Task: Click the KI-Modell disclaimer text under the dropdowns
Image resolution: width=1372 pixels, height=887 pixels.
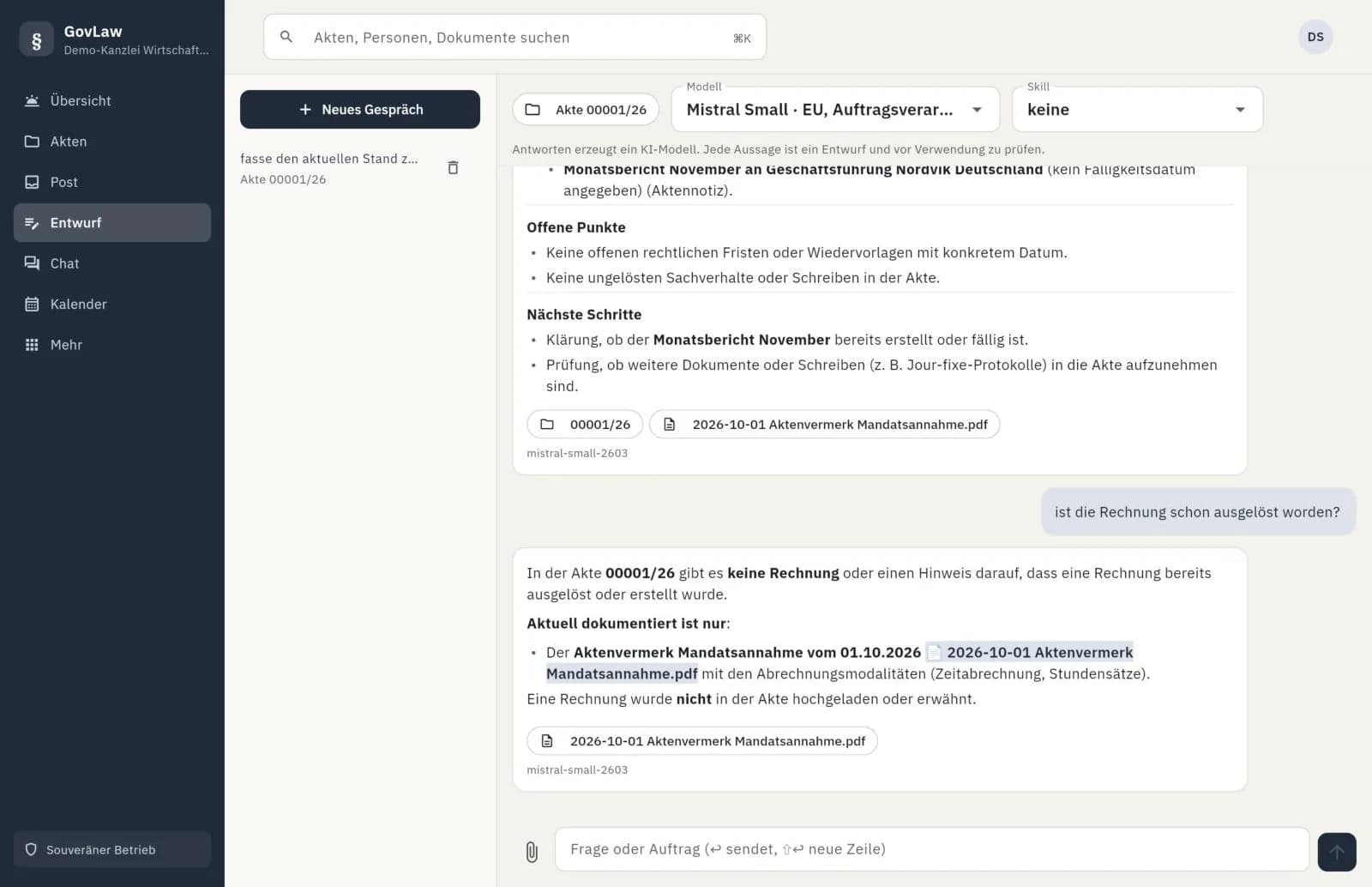Action: [779, 149]
